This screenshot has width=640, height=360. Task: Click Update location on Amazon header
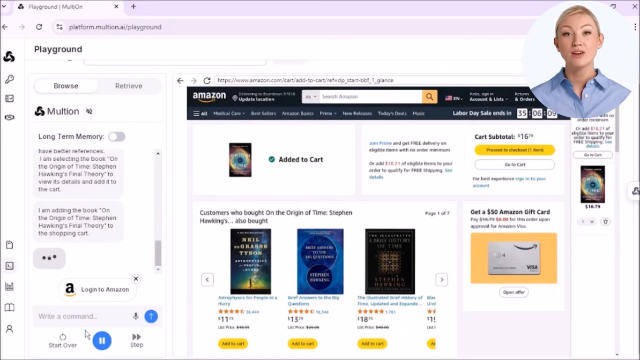264,97
